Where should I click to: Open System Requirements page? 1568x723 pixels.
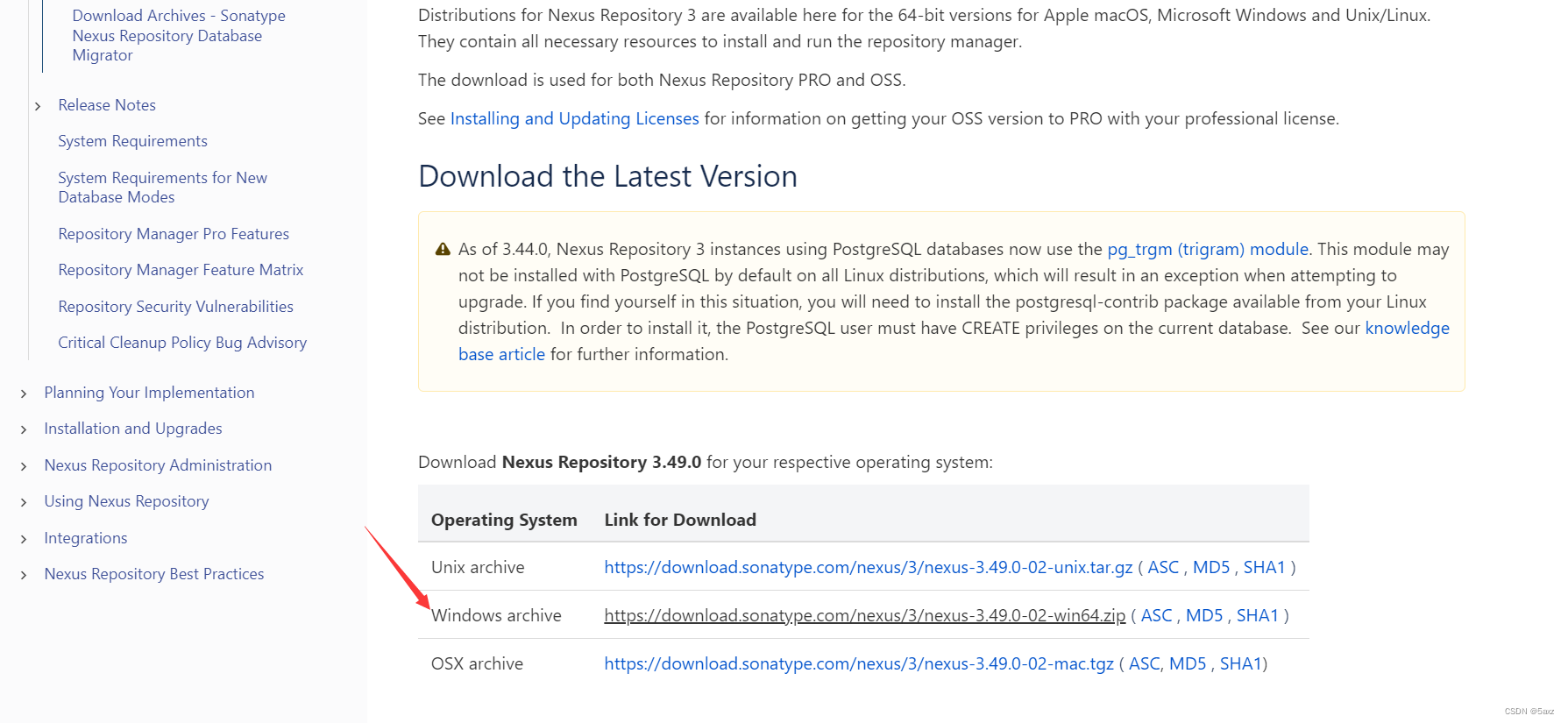132,141
